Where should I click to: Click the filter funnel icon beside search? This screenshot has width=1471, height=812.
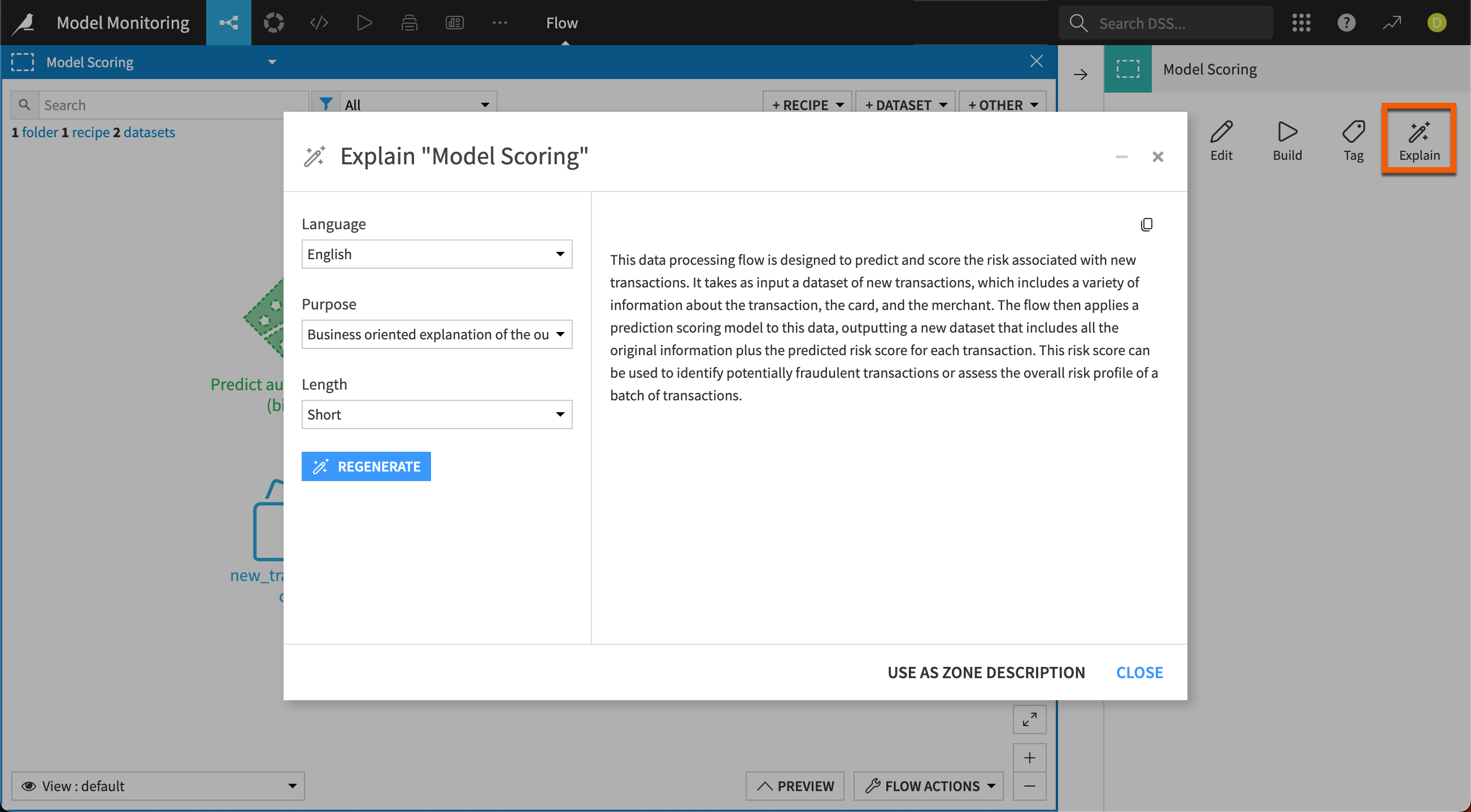pos(327,104)
